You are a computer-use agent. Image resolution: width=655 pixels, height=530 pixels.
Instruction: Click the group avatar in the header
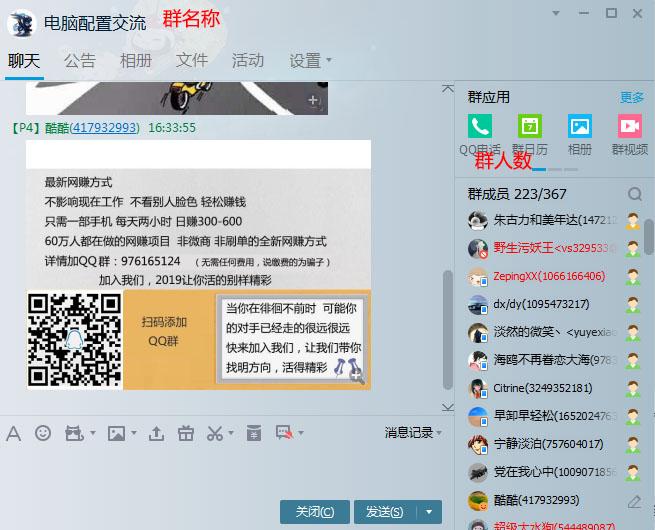[x=21, y=23]
